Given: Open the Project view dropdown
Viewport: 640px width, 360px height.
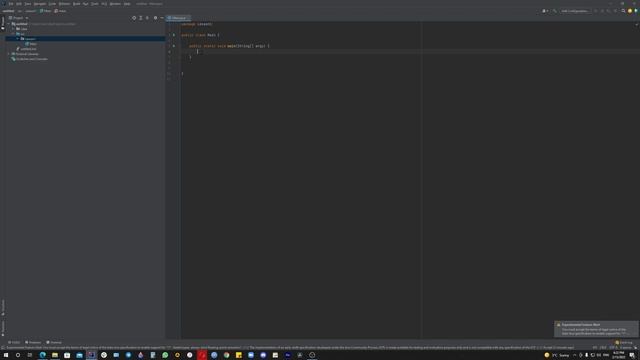Looking at the screenshot, I should (x=18, y=18).
